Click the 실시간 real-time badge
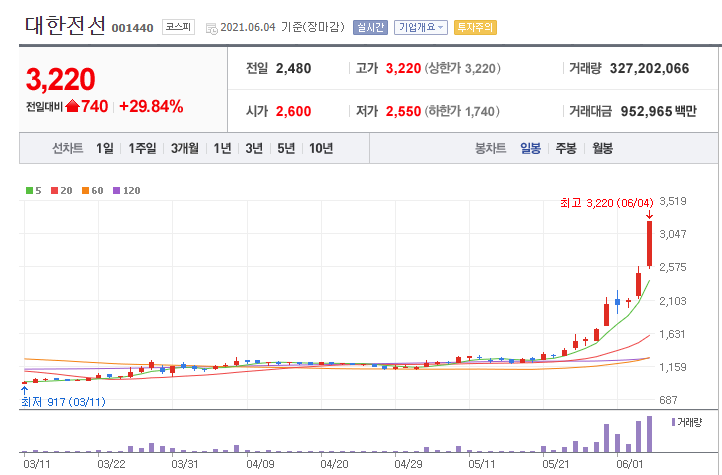Image resolution: width=722 pixels, height=475 pixels. (370, 28)
